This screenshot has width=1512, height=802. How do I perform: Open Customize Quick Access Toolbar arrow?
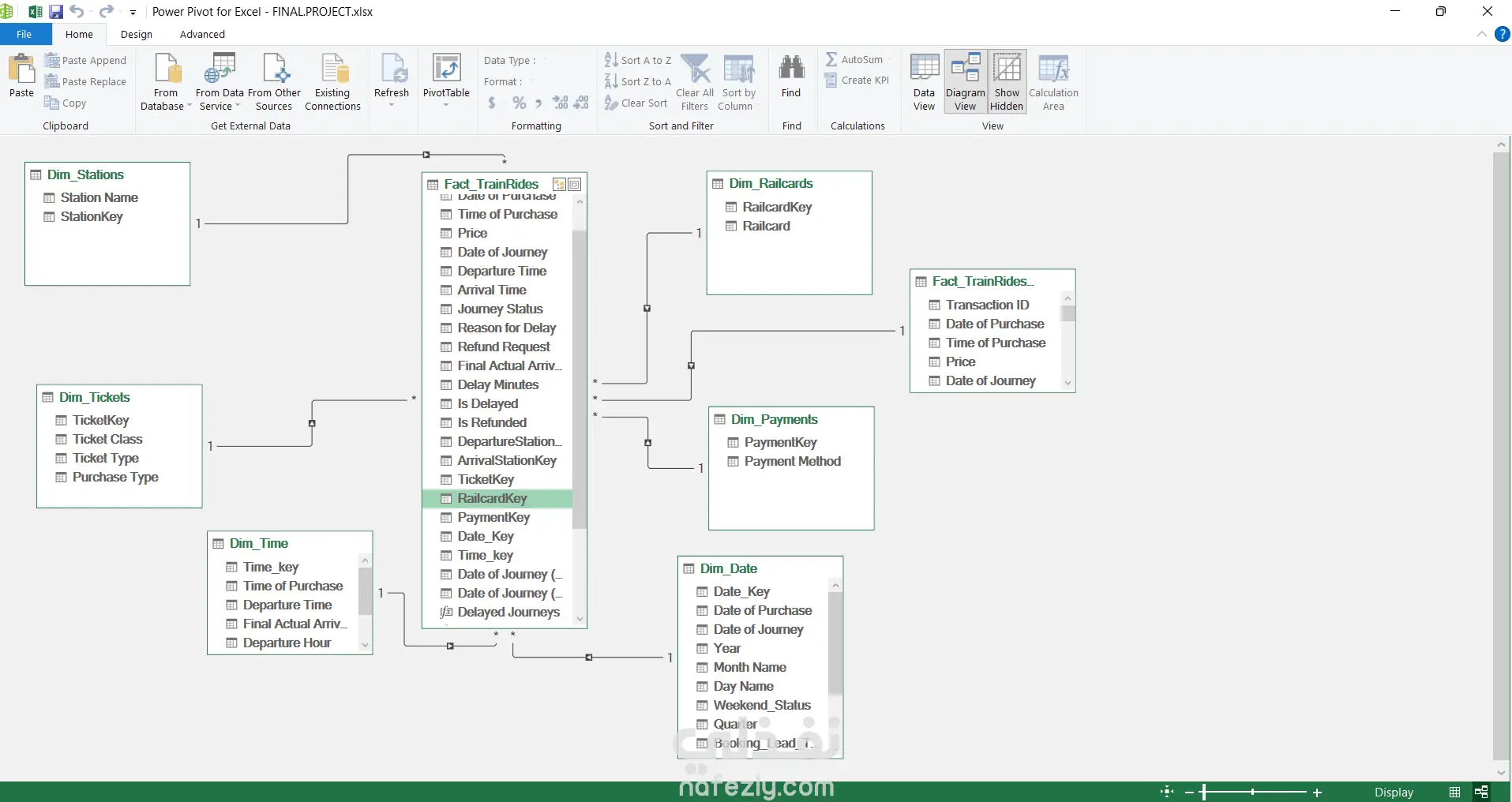133,13
